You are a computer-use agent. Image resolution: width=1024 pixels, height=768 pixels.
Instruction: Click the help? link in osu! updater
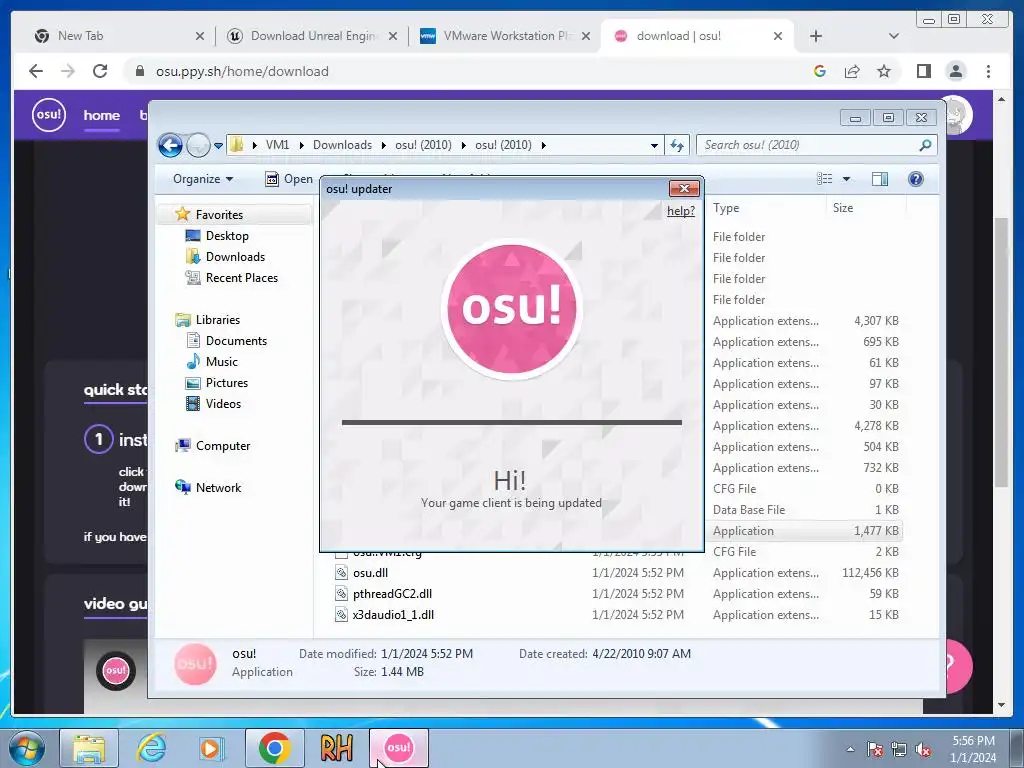680,211
